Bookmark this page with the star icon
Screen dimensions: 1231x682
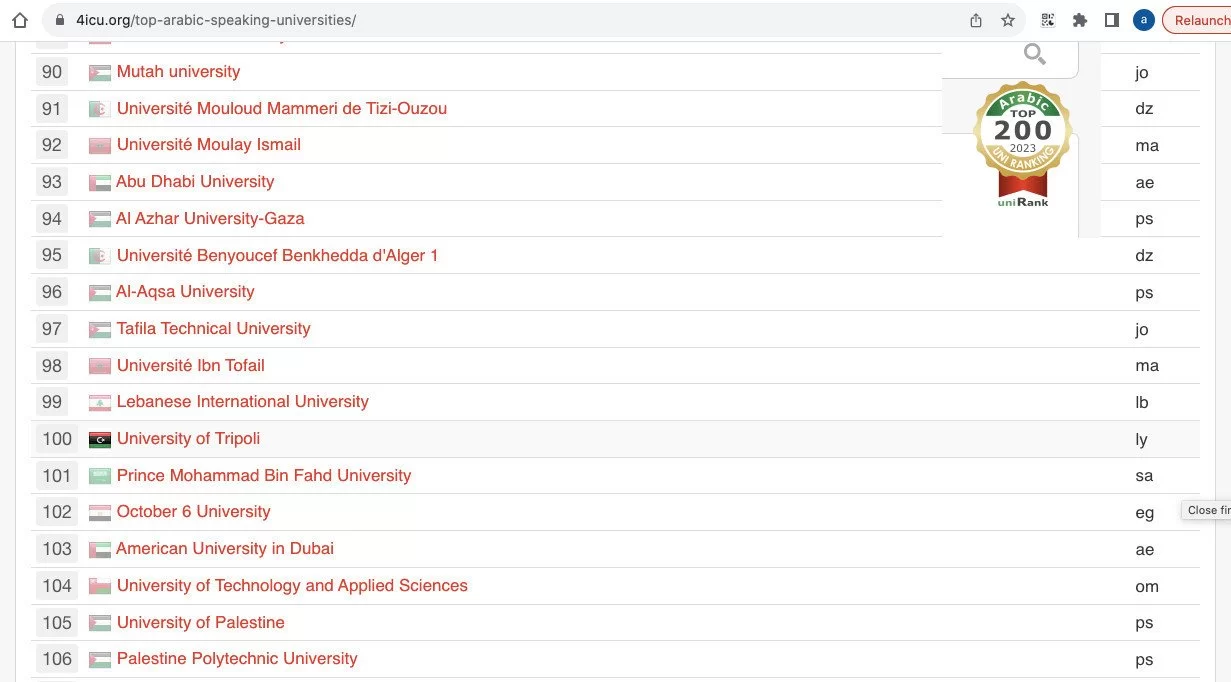(1007, 20)
